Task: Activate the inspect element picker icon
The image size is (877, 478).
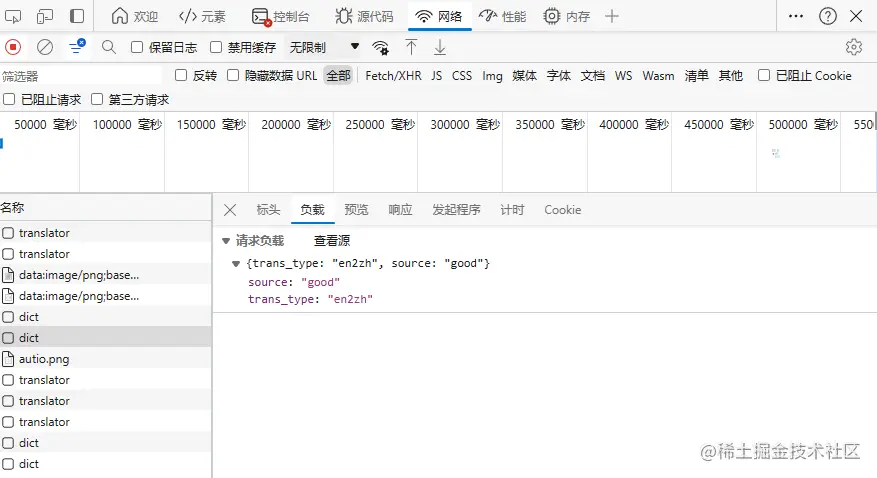Action: (13, 16)
